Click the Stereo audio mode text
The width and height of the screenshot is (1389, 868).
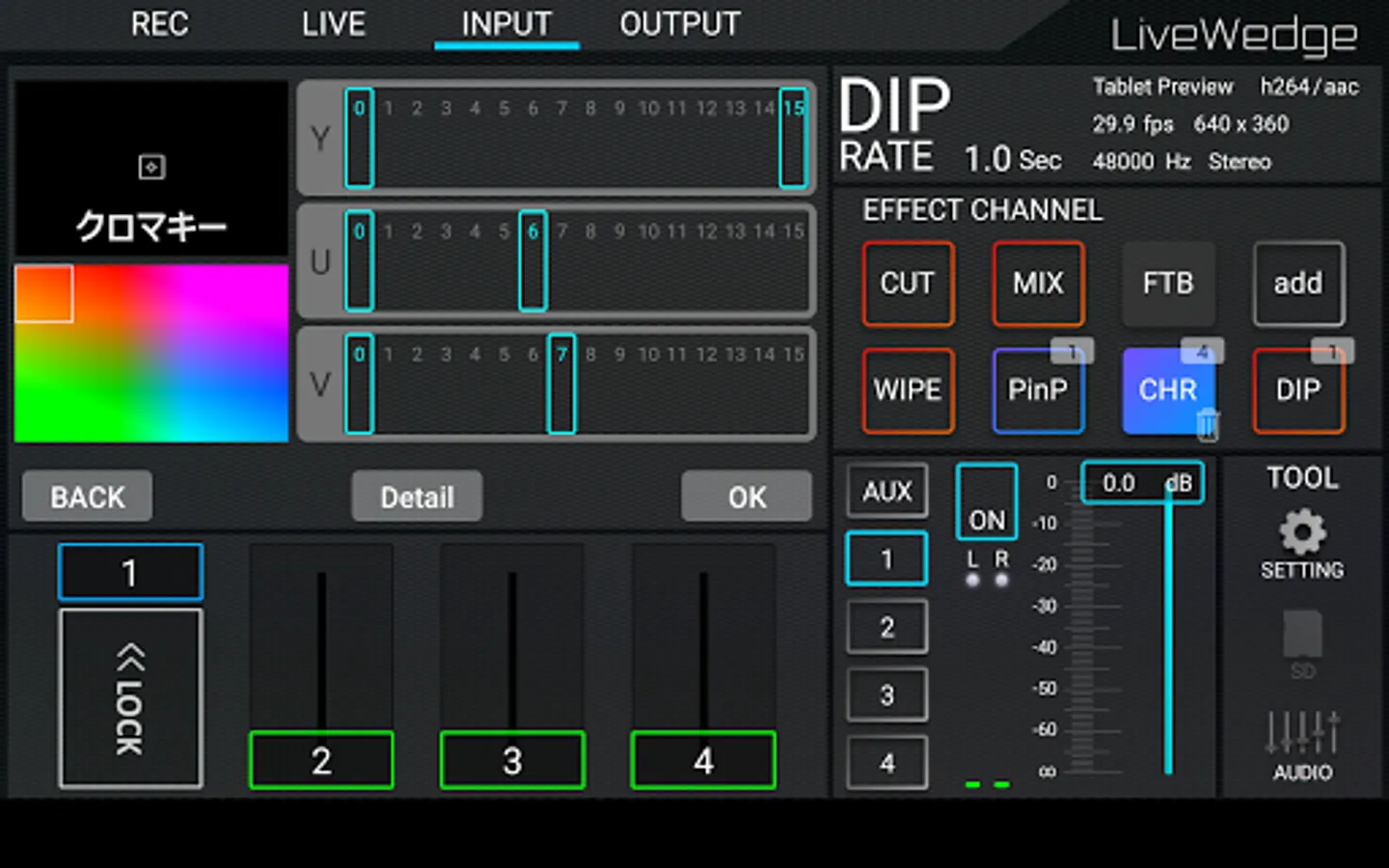coord(1239,161)
